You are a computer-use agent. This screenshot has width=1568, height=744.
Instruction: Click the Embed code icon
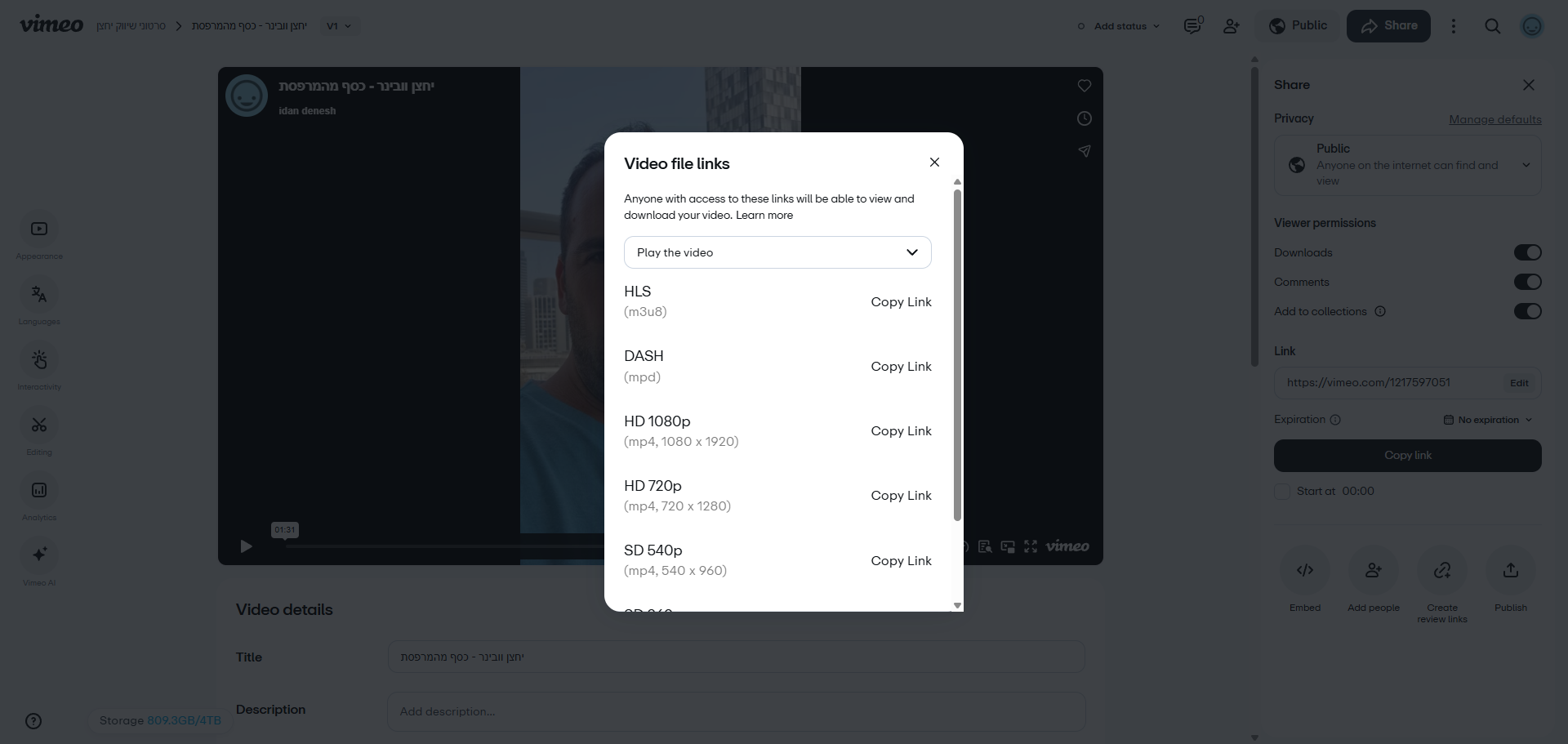click(x=1305, y=570)
